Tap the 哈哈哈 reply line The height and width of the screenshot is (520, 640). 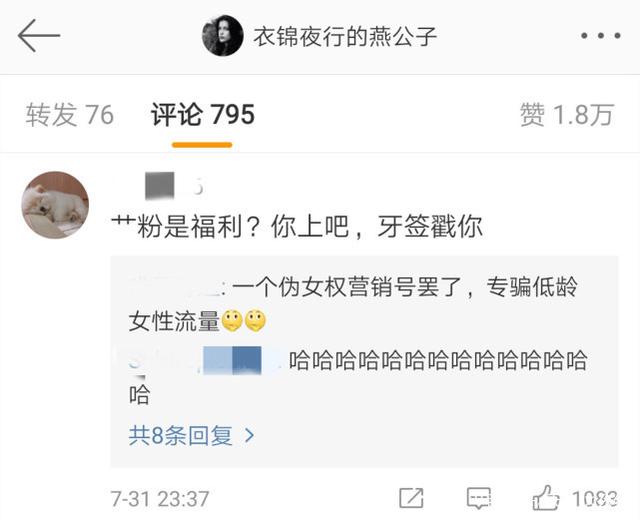pos(357,377)
